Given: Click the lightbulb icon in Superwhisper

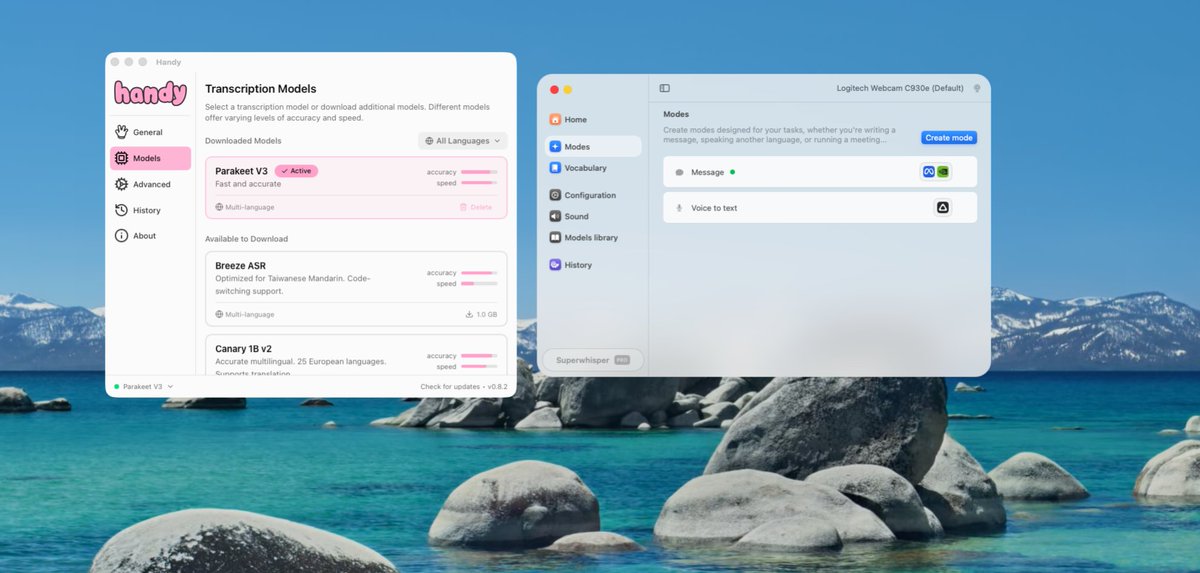Looking at the screenshot, I should tap(977, 88).
